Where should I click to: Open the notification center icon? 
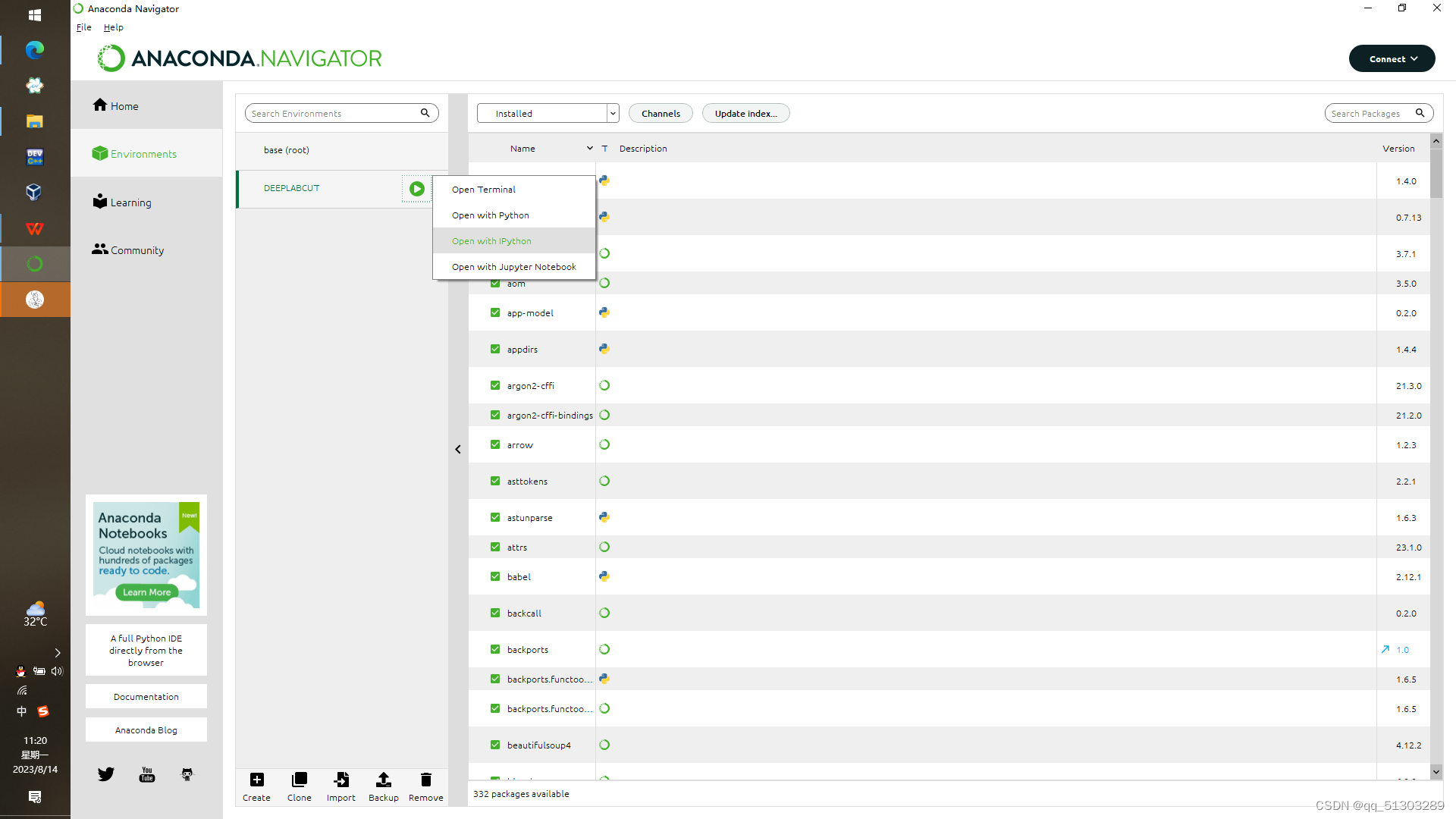point(35,797)
